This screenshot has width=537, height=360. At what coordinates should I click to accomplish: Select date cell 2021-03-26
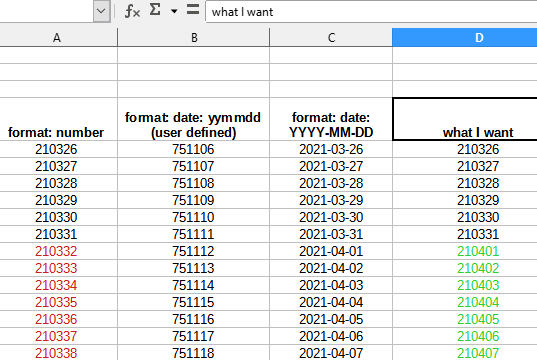(331, 149)
